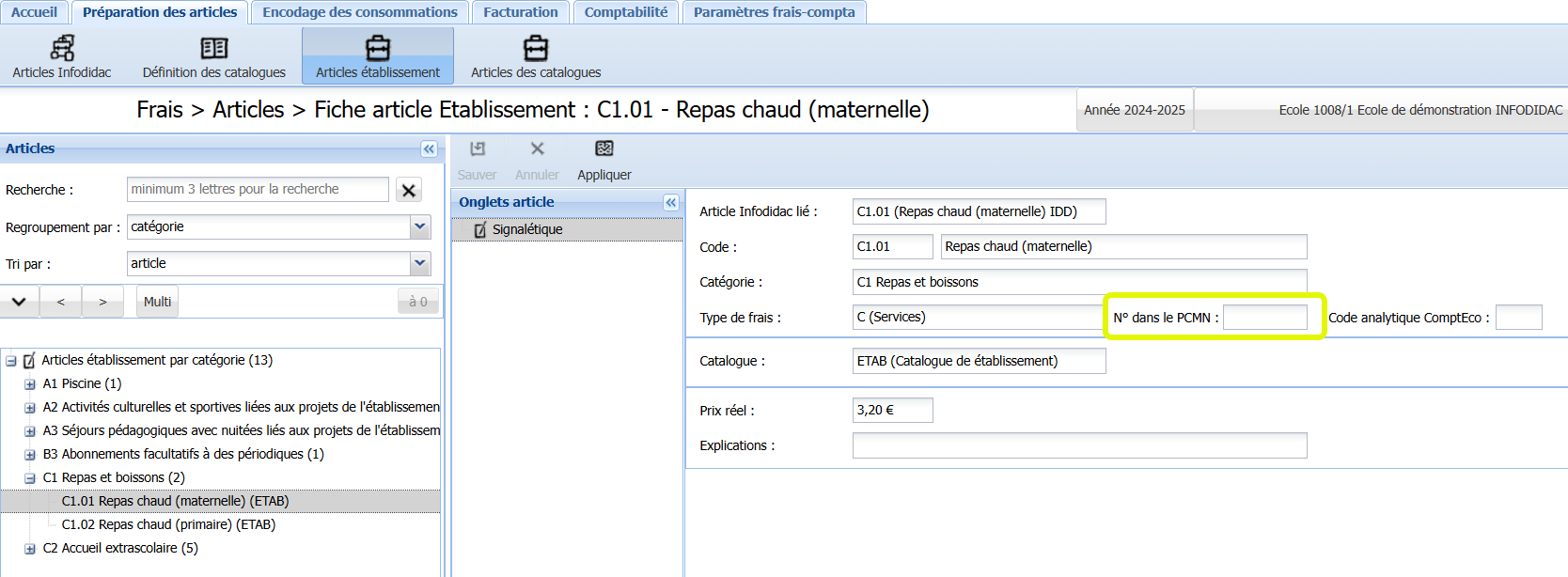This screenshot has width=1568, height=577.
Task: Click the N° dans le PCMN field
Action: click(x=1265, y=318)
